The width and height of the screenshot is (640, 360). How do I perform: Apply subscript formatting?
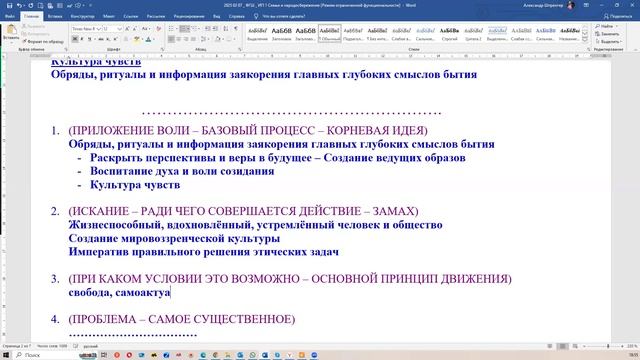point(108,39)
